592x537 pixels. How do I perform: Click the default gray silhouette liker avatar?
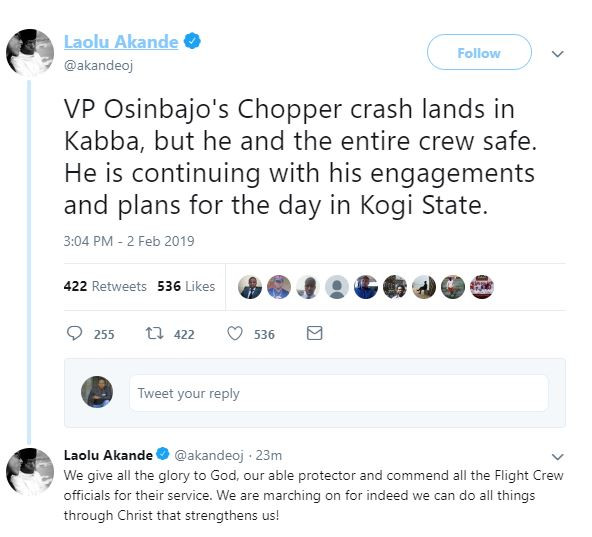(337, 287)
